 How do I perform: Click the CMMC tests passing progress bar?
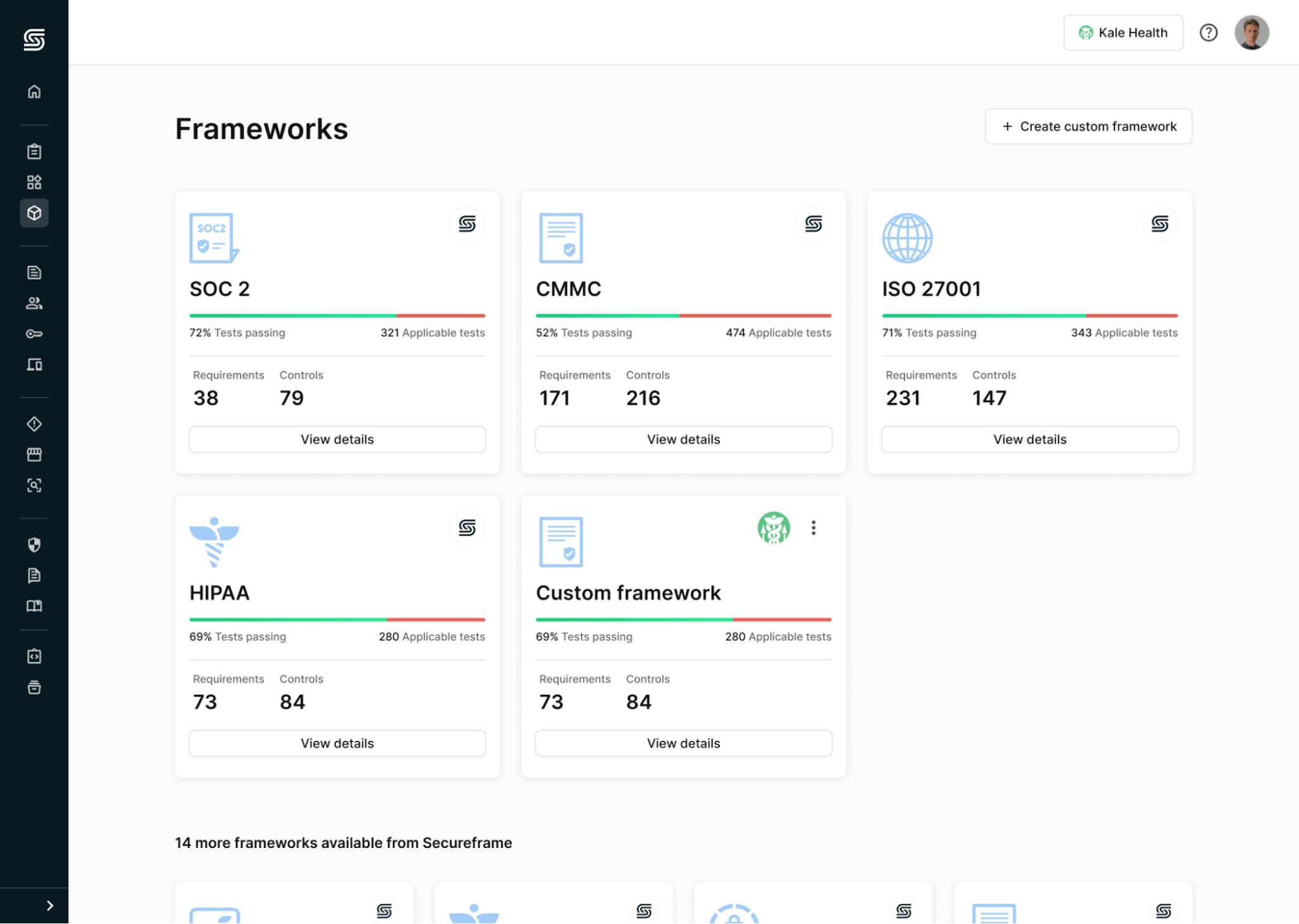tap(683, 315)
